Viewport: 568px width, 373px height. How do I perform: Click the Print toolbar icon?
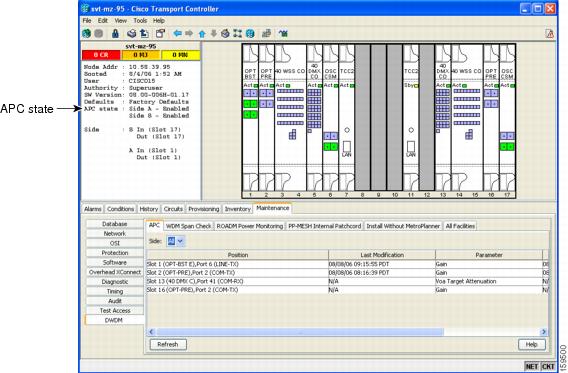131,34
